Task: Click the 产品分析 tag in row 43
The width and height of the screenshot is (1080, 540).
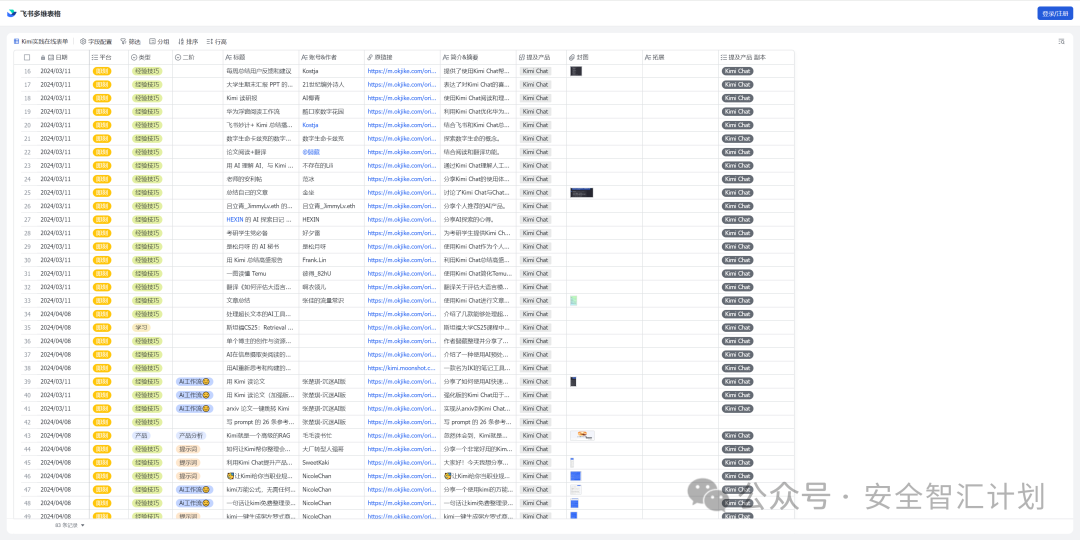Action: click(x=189, y=435)
